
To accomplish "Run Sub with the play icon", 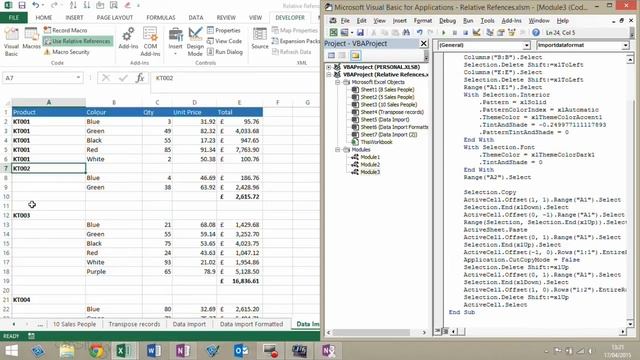I will (x=444, y=32).
